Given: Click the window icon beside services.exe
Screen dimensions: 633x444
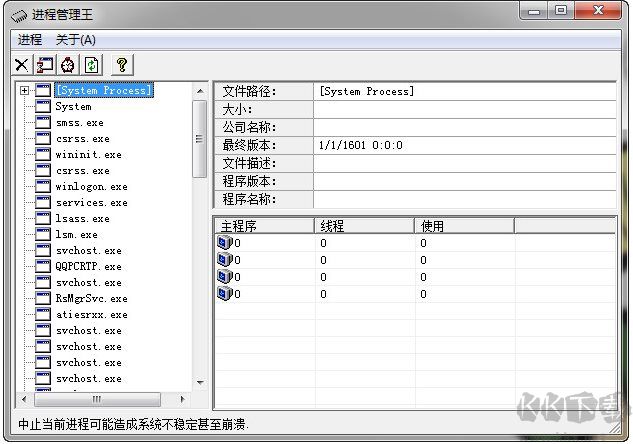Looking at the screenshot, I should [x=43, y=202].
